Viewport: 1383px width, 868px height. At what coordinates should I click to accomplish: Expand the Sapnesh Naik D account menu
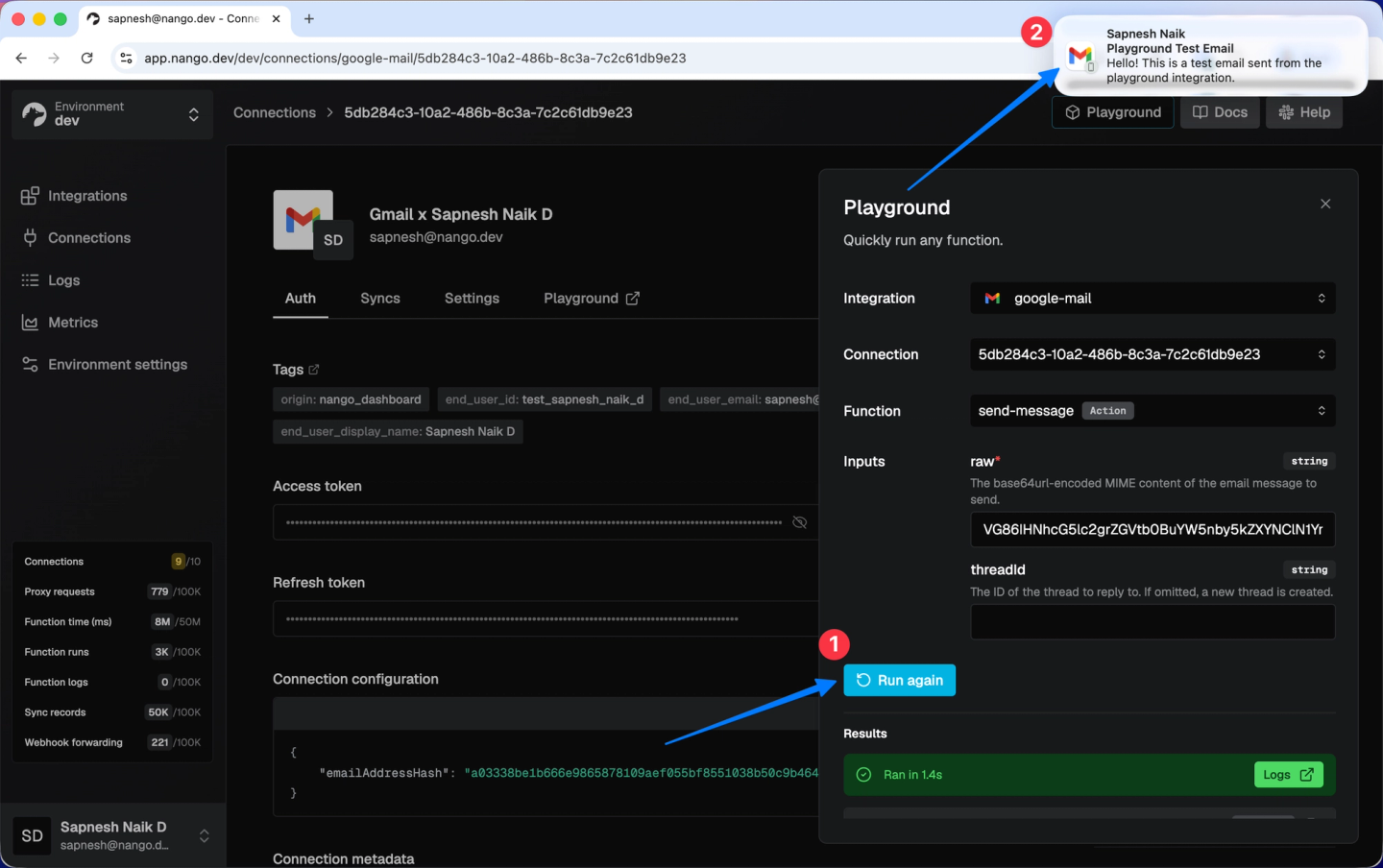(x=112, y=835)
